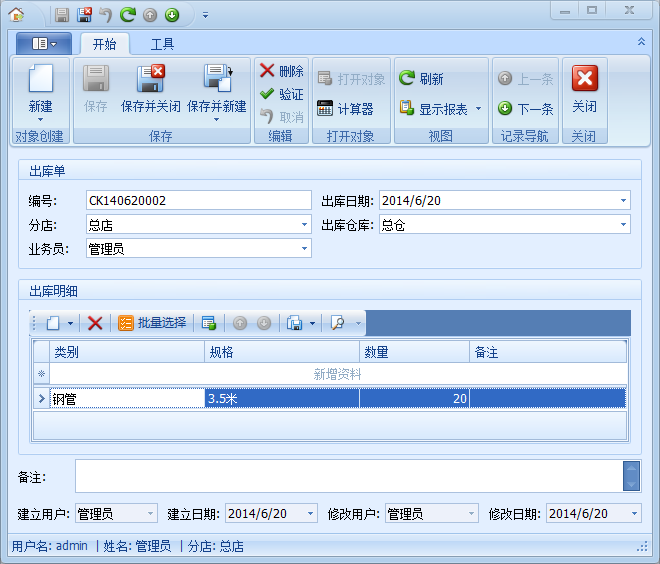This screenshot has height=564, width=660.
Task: Click the 验证 (Validate) checkmark button
Action: click(x=281, y=94)
